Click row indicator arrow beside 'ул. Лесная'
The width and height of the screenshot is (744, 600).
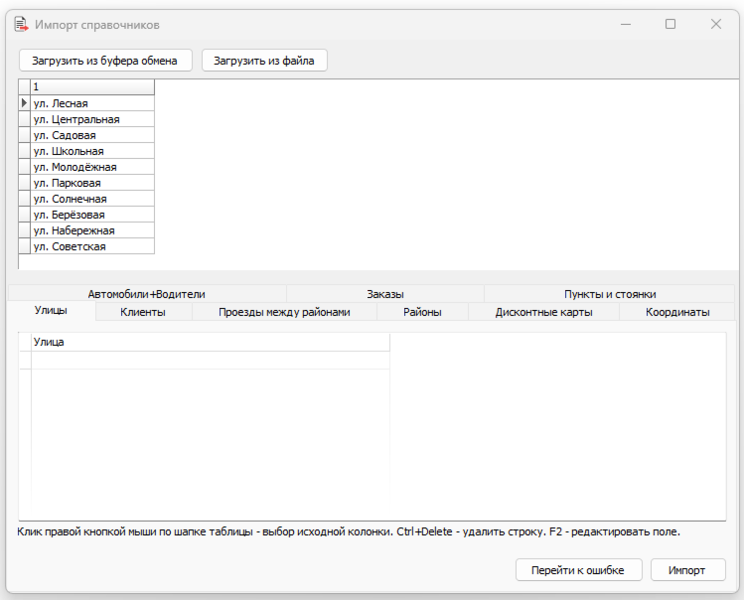pyautogui.click(x=24, y=103)
